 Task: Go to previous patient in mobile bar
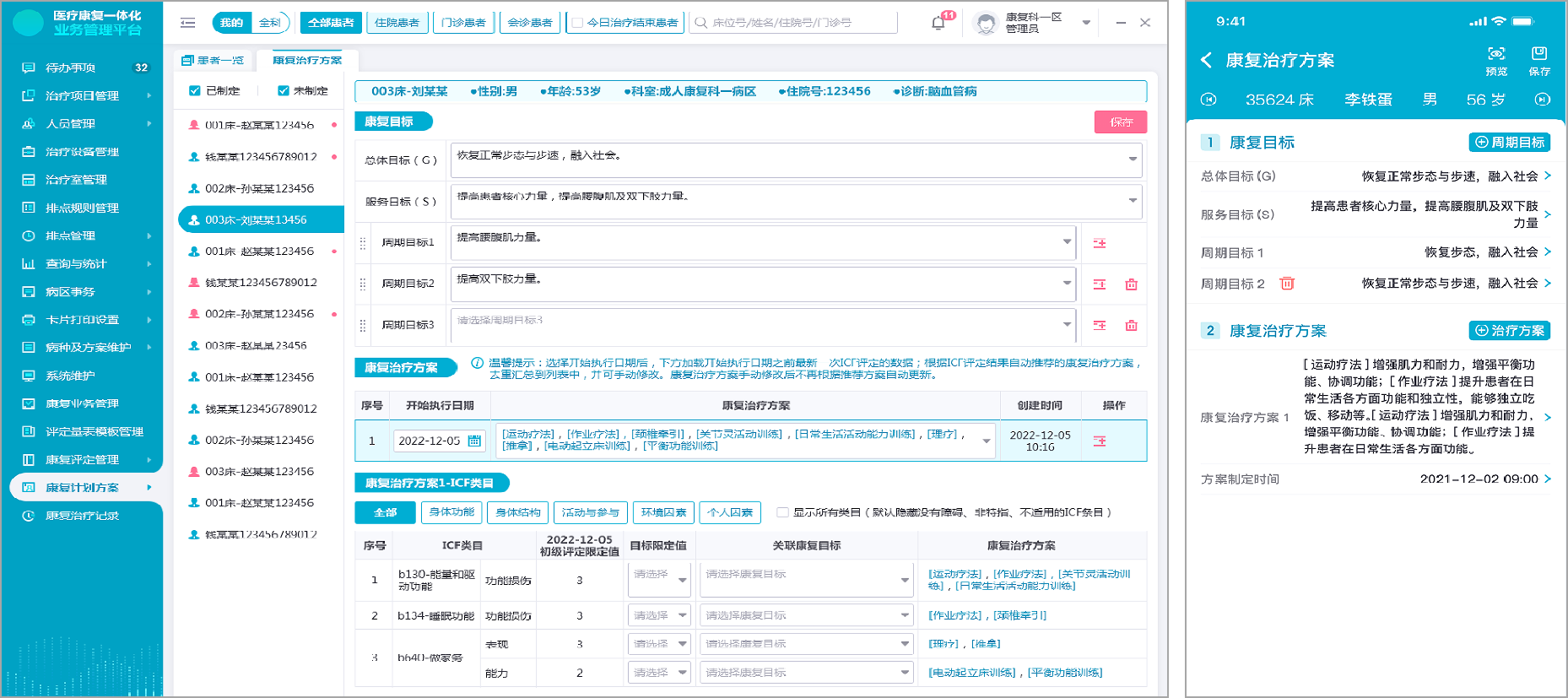[x=1208, y=100]
